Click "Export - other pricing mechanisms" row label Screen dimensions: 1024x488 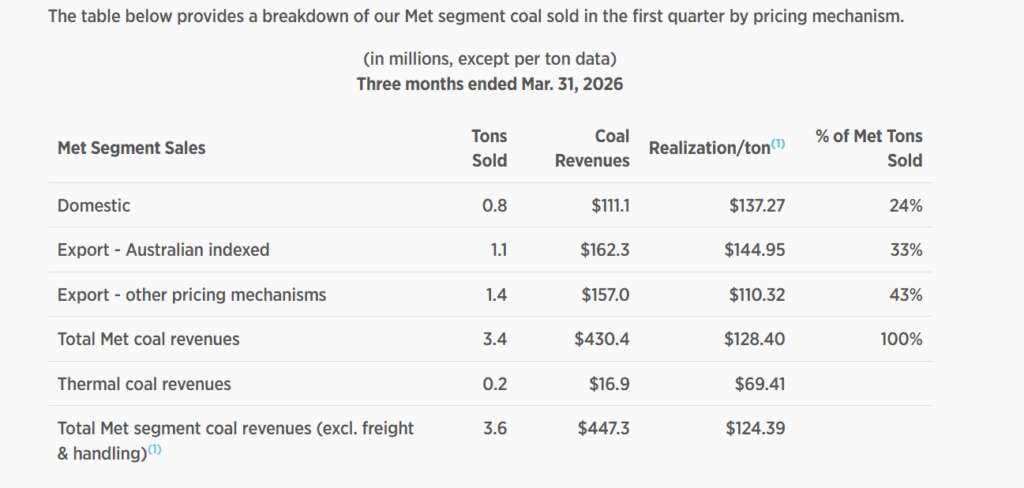tap(191, 295)
